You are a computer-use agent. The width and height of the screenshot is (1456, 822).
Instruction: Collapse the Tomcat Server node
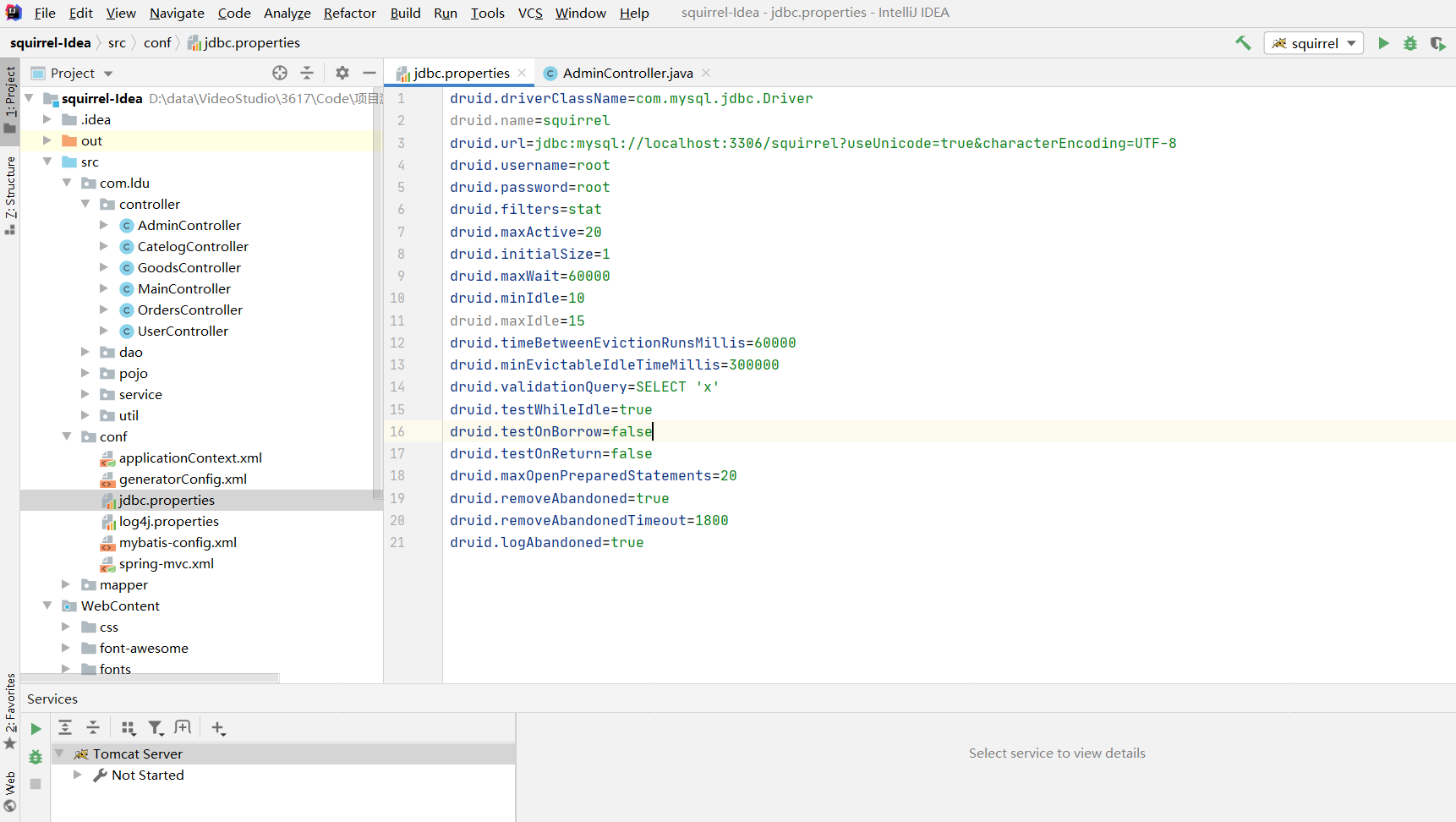[59, 753]
